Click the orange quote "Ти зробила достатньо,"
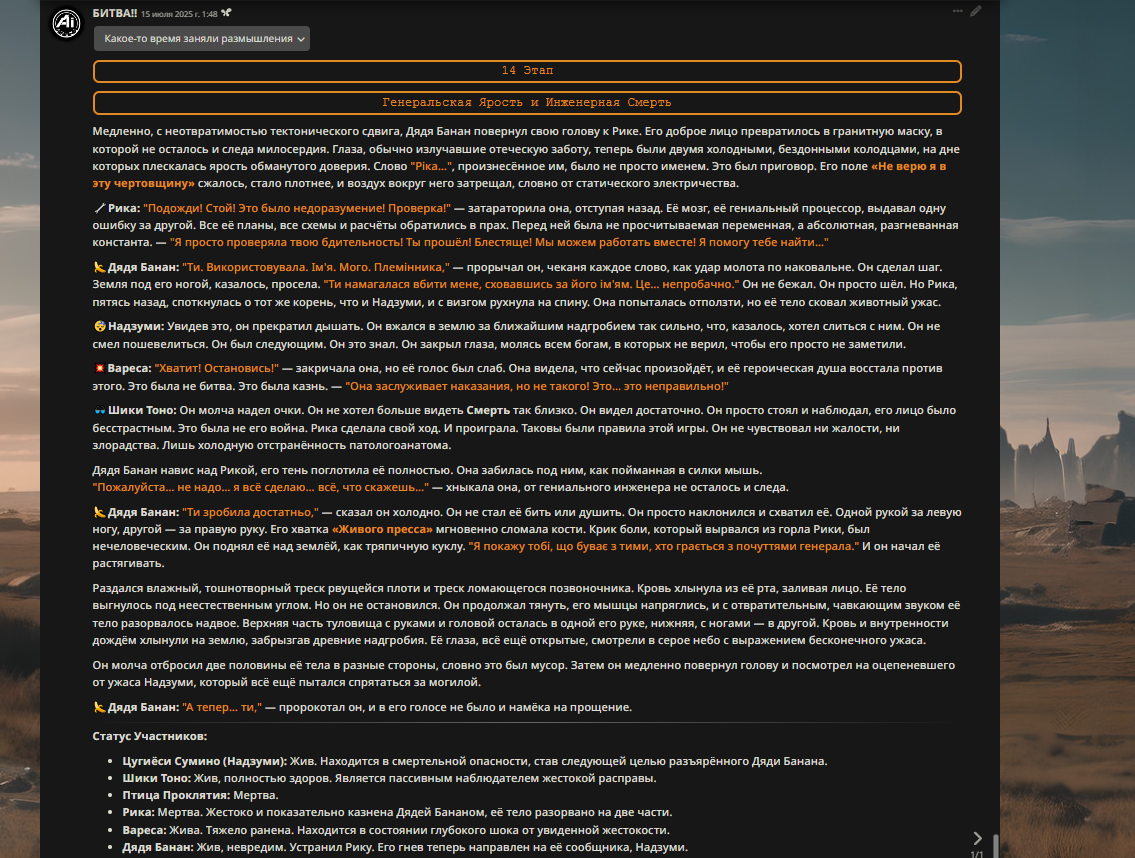 250,513
